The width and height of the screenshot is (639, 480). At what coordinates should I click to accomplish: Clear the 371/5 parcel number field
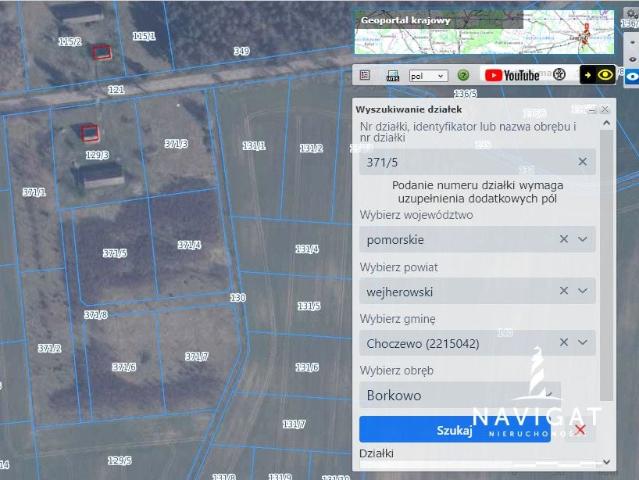[x=582, y=162]
